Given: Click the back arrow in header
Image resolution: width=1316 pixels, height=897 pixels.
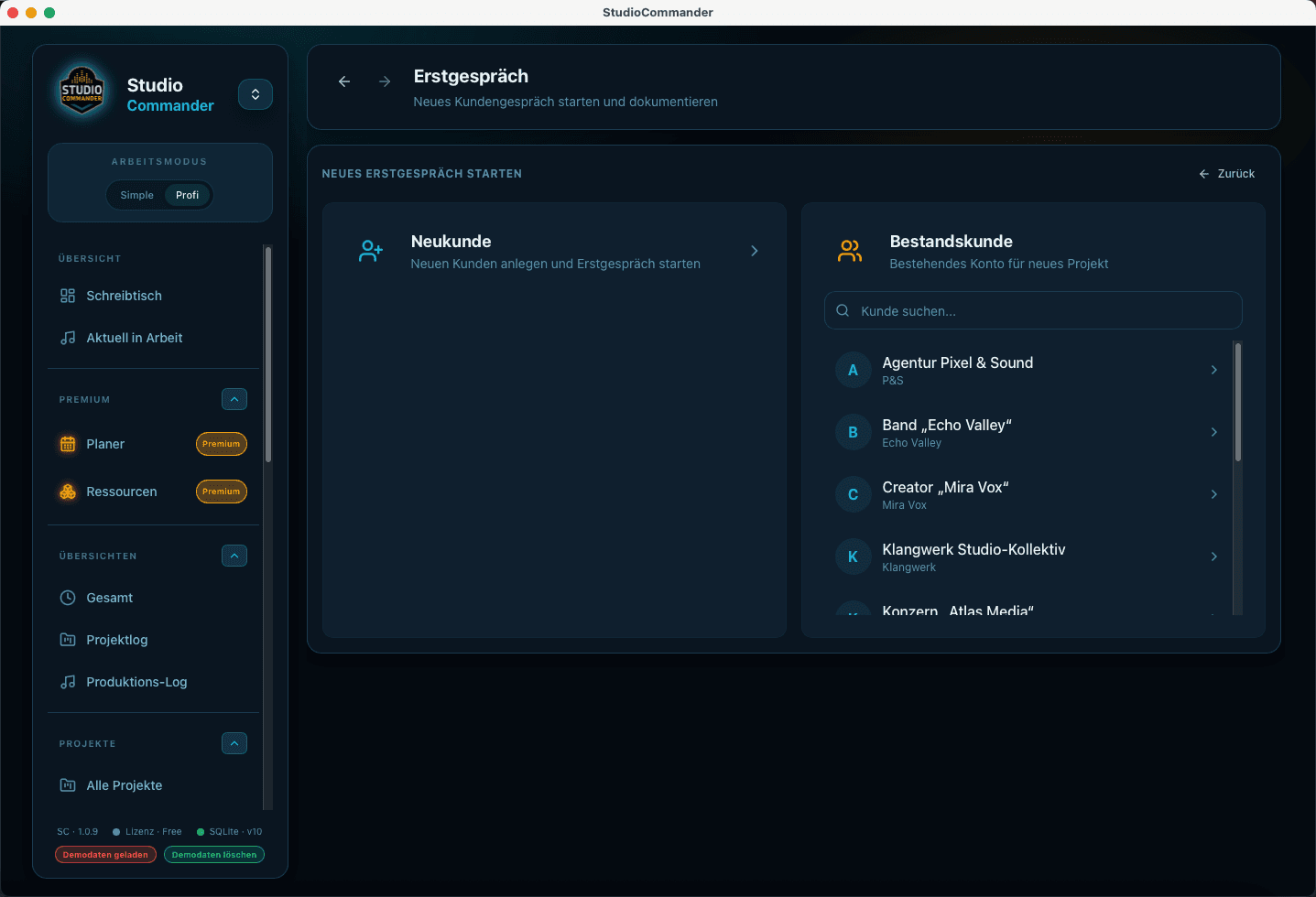Looking at the screenshot, I should [x=344, y=81].
